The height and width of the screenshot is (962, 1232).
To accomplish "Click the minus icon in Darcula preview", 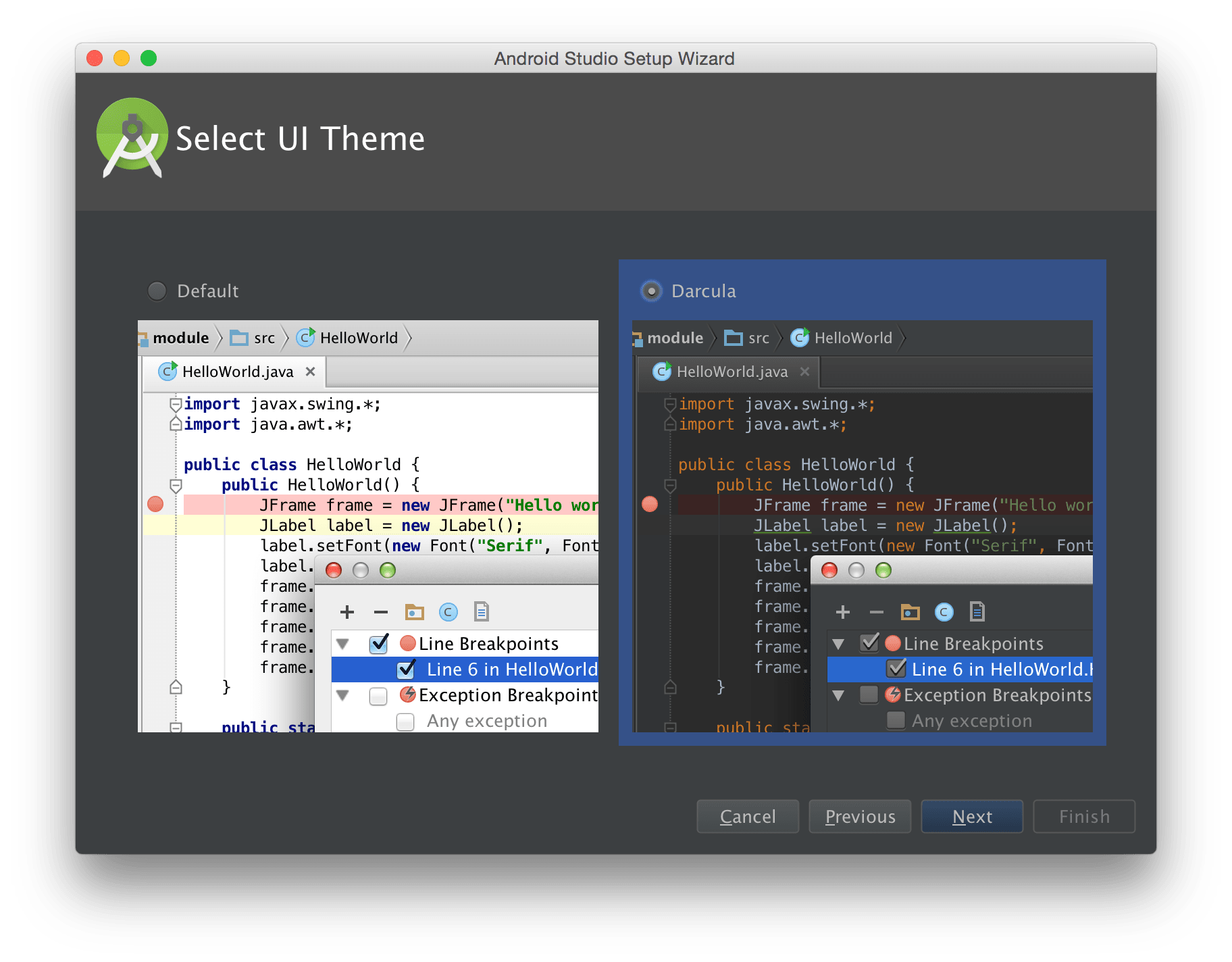I will [877, 612].
